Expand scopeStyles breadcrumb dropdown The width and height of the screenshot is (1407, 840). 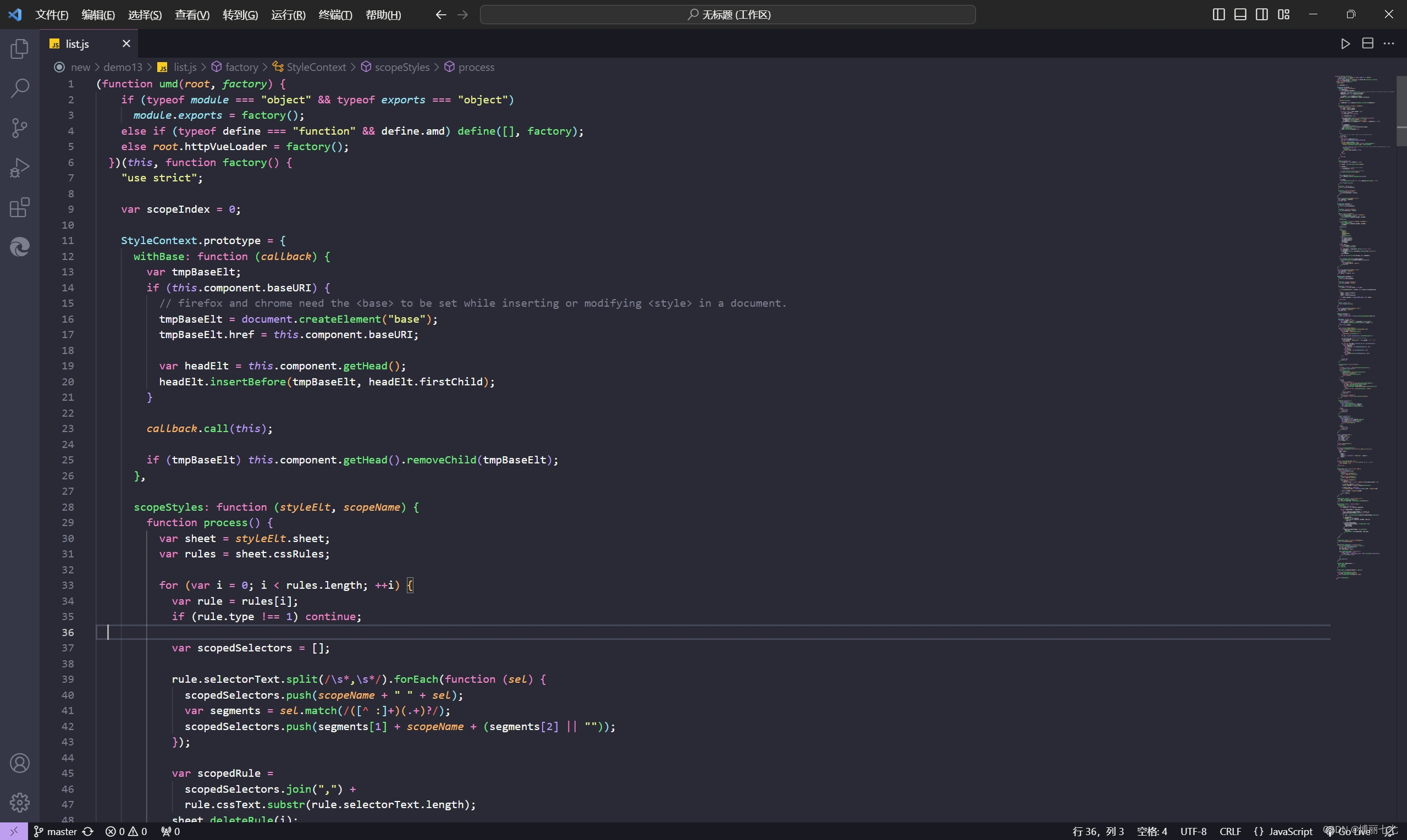[402, 67]
